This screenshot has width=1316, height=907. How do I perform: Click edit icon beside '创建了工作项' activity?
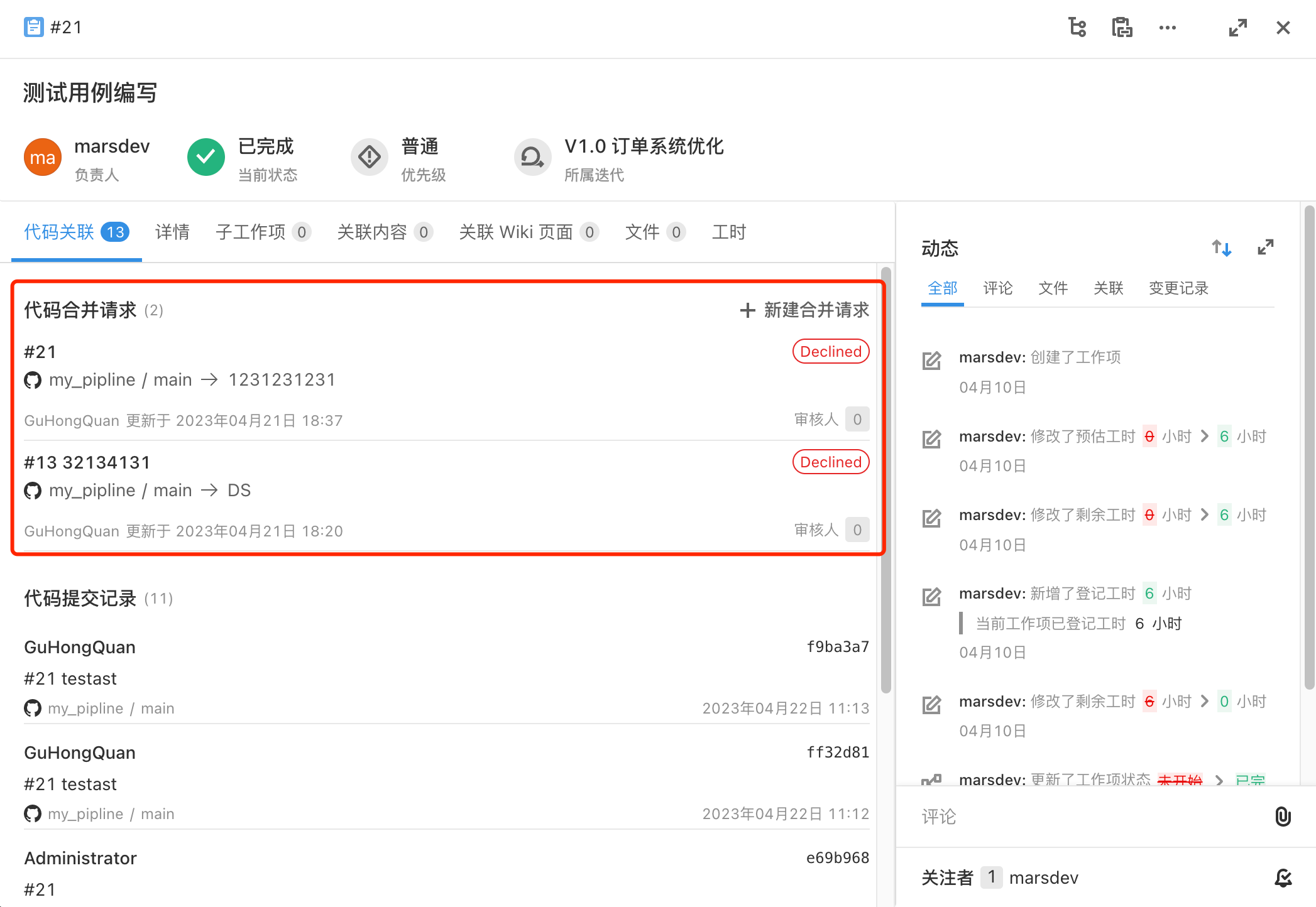[x=931, y=361]
